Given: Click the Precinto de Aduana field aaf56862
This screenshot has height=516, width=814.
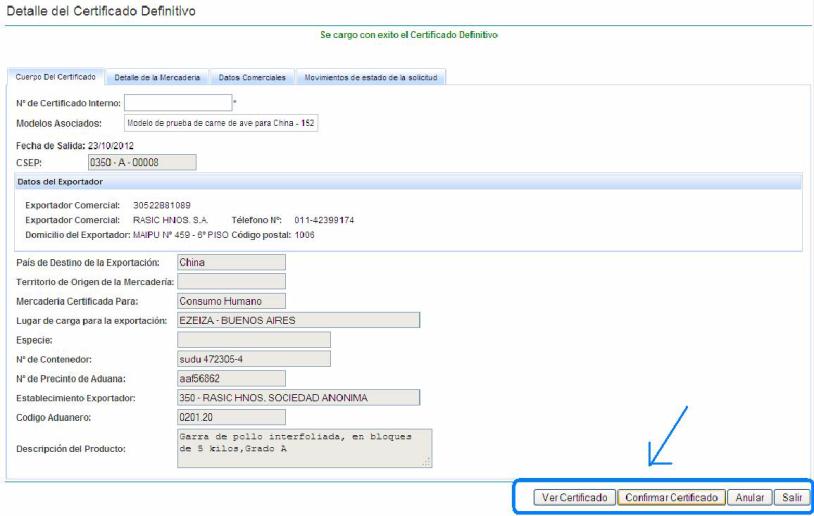Looking at the screenshot, I should [x=232, y=379].
